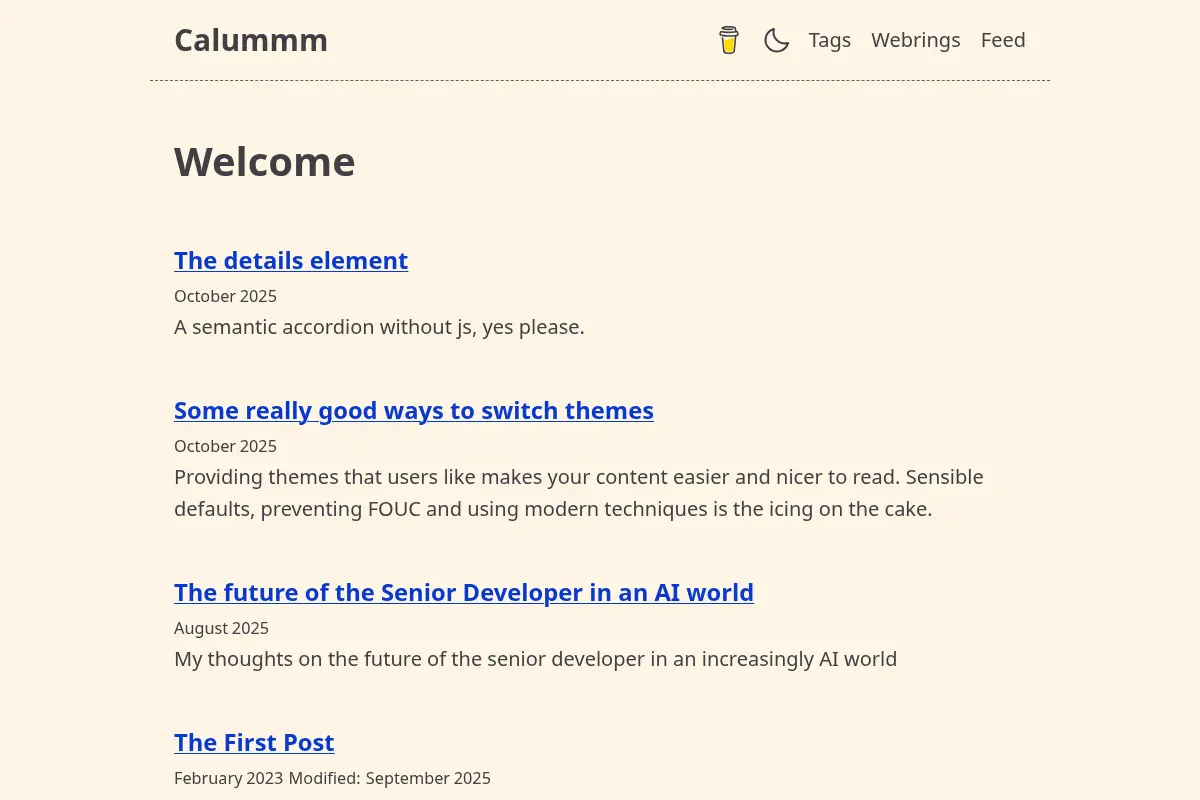Click "My thoughts on the future" summary text

coord(535,659)
